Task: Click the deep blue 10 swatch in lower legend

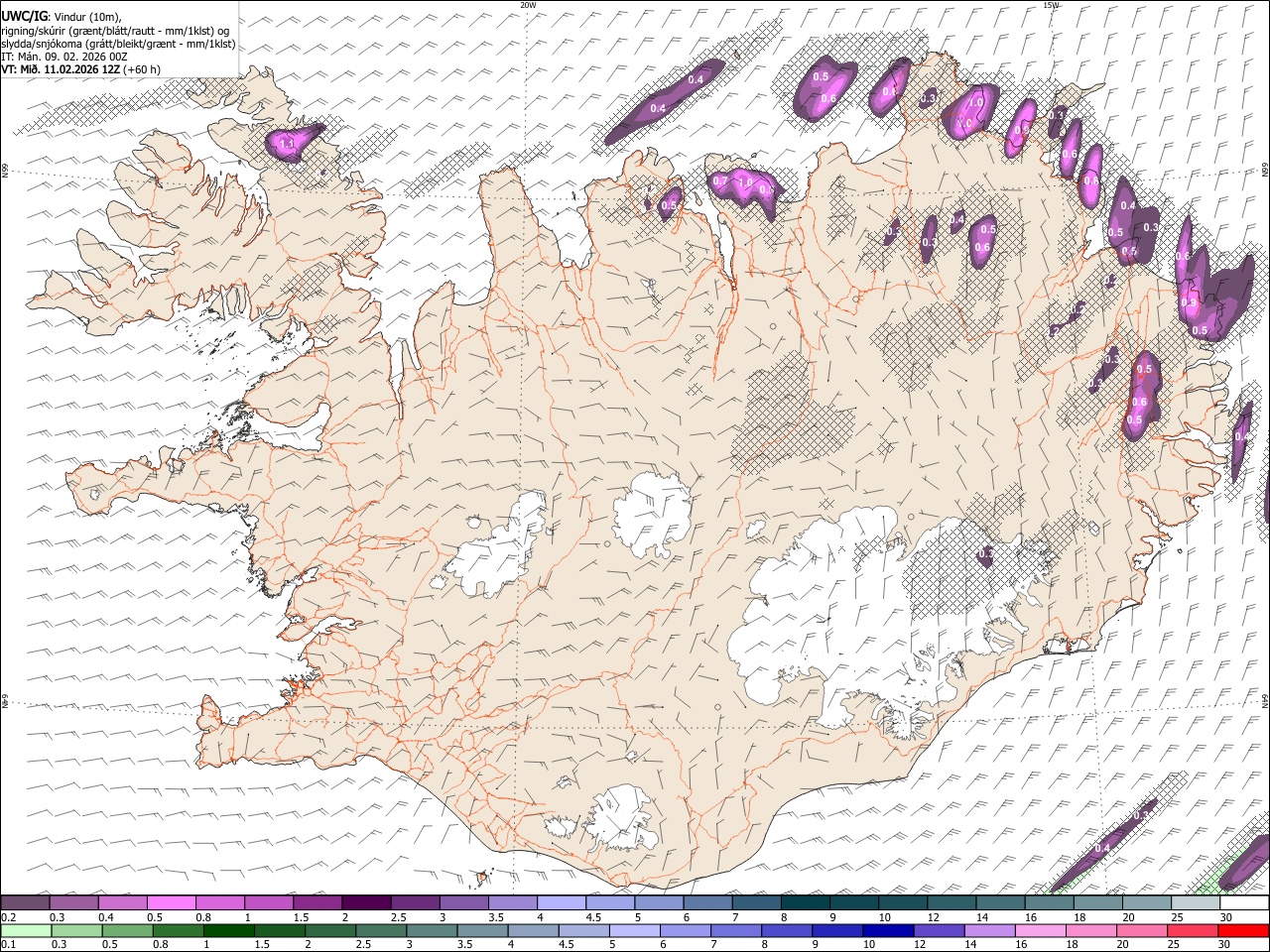Action: (x=889, y=931)
